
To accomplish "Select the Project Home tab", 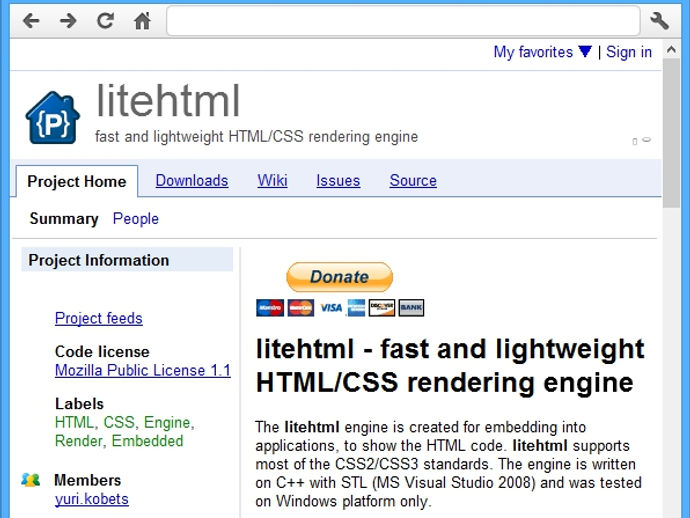I will click(x=77, y=181).
